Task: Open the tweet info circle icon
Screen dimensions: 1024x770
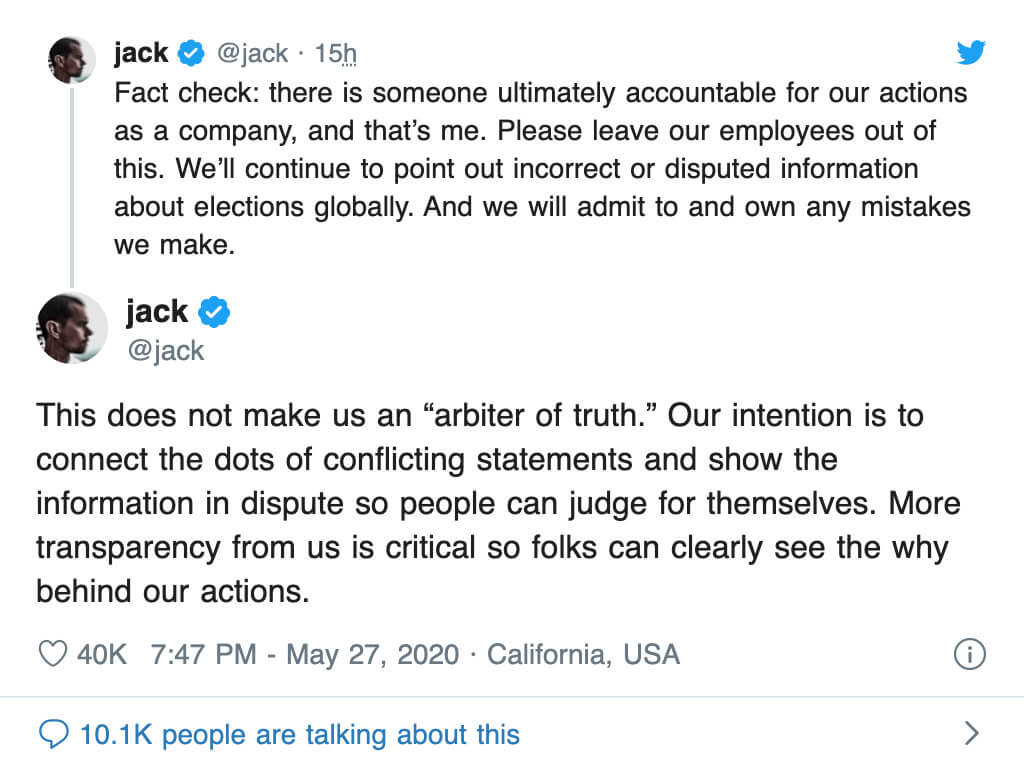Action: [x=970, y=654]
